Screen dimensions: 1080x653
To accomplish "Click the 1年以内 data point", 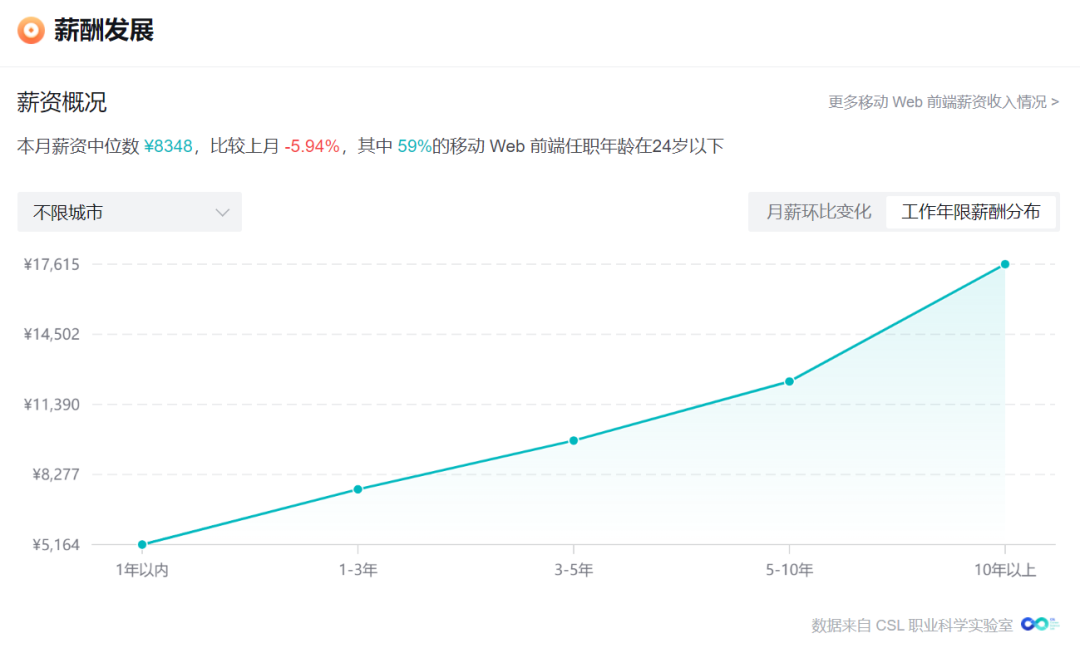I will 142,544.
